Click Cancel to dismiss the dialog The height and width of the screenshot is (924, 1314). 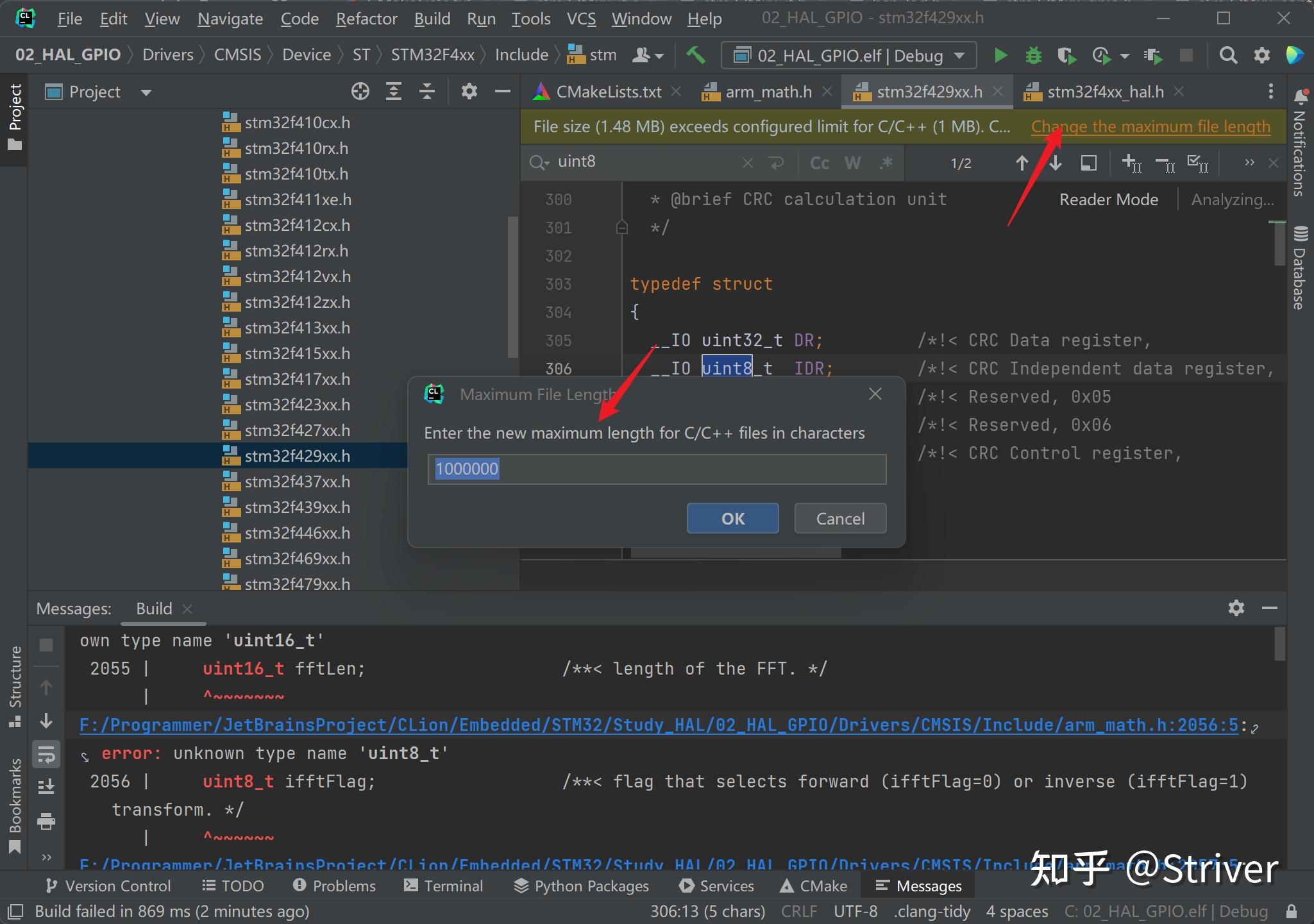coord(839,518)
